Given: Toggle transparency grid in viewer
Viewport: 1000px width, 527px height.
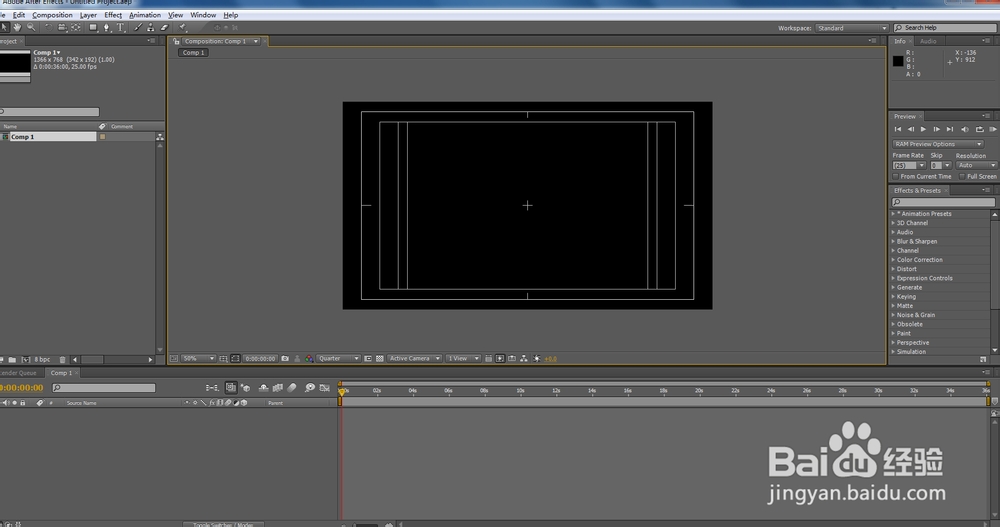Looking at the screenshot, I should tap(379, 359).
